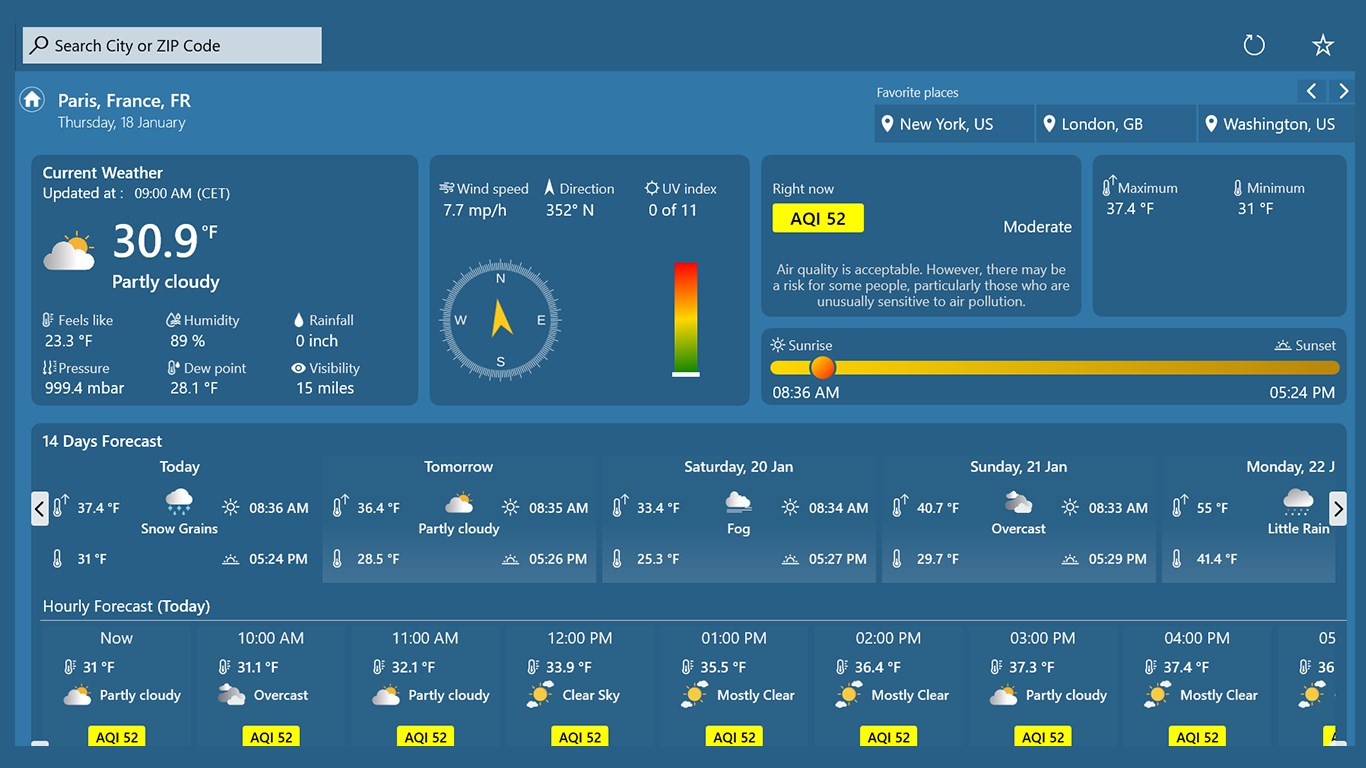Click the Search City or ZIP Code field
1366x768 pixels.
170,45
